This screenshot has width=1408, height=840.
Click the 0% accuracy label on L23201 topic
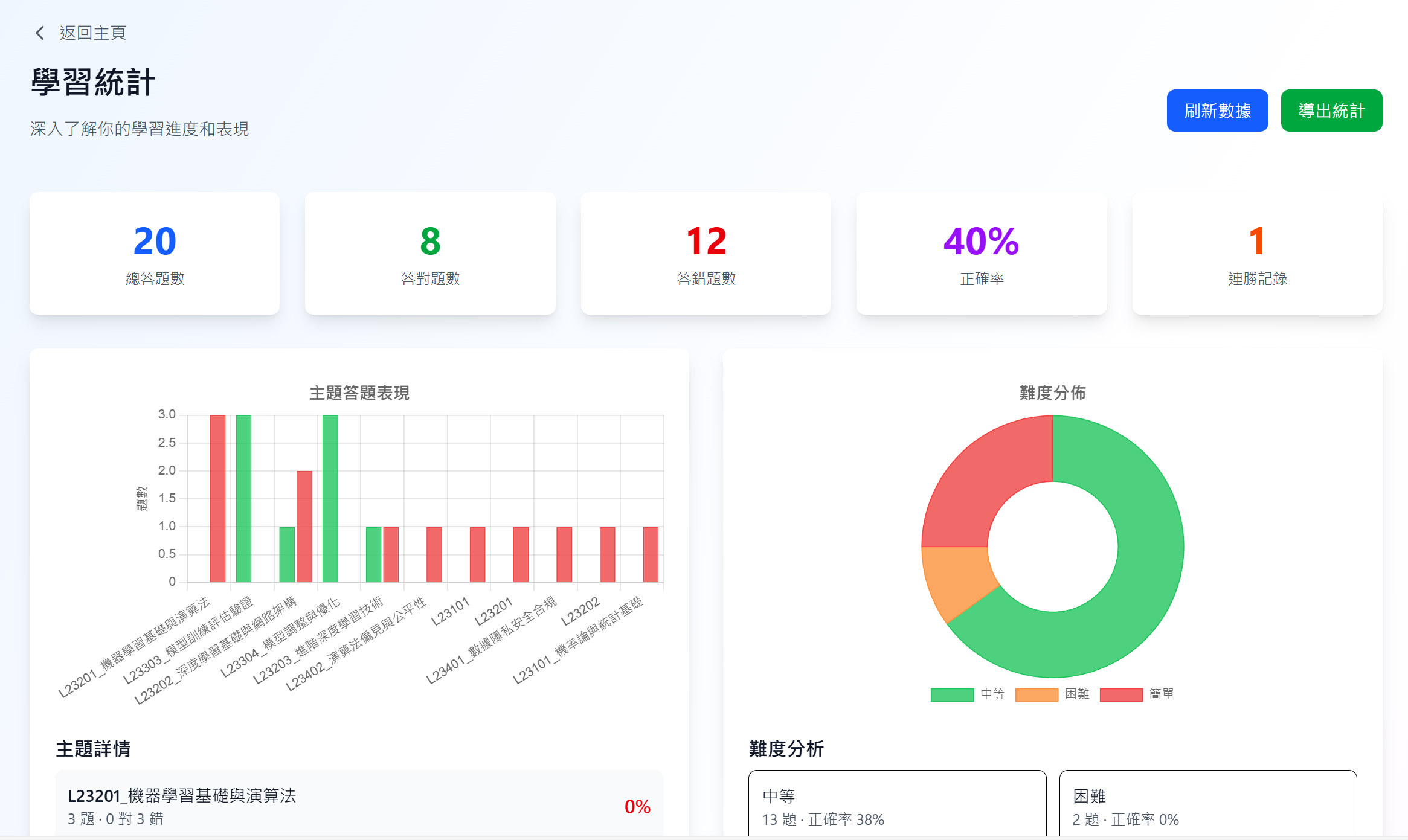click(638, 806)
